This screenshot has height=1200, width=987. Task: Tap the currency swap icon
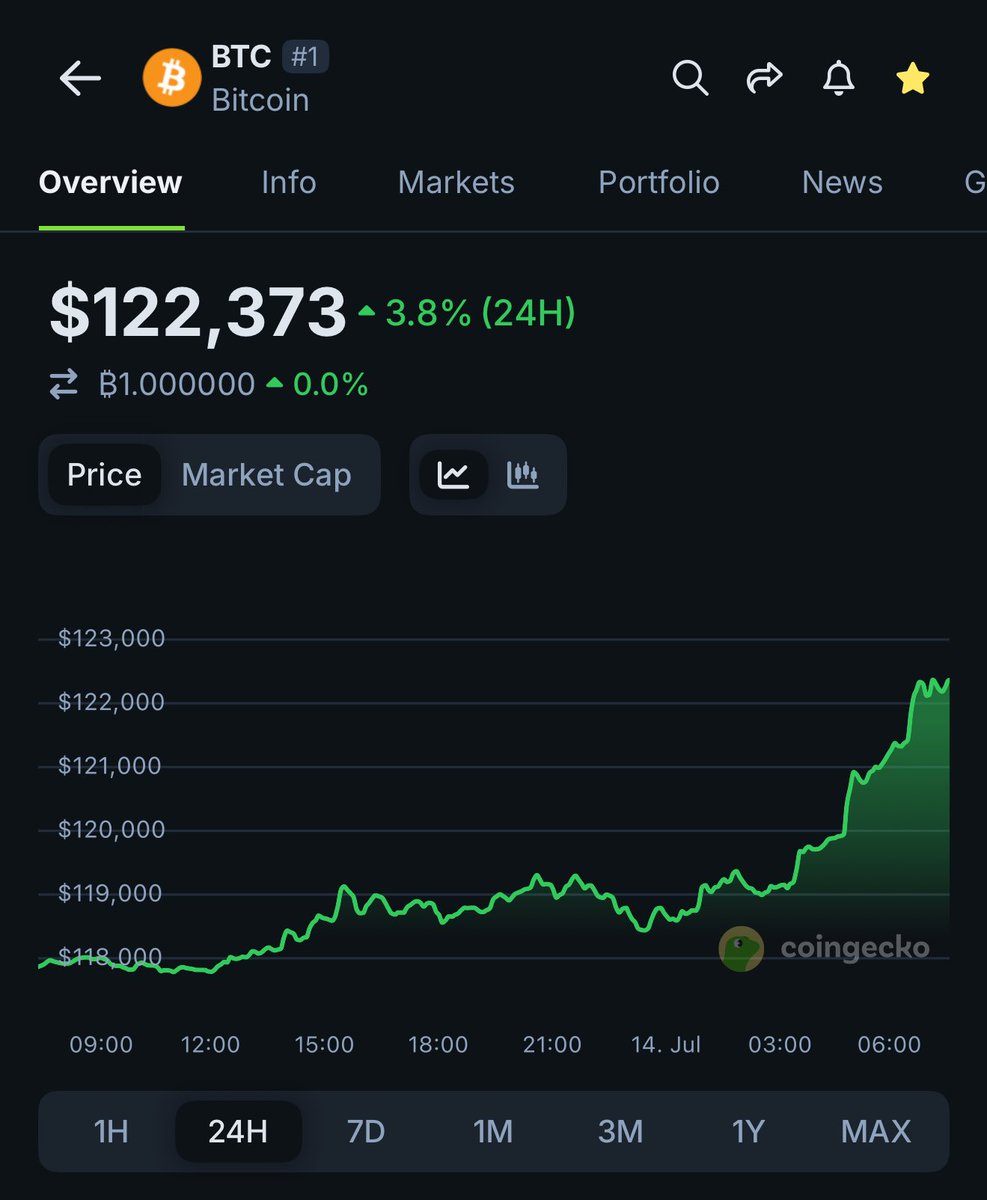[x=64, y=383]
